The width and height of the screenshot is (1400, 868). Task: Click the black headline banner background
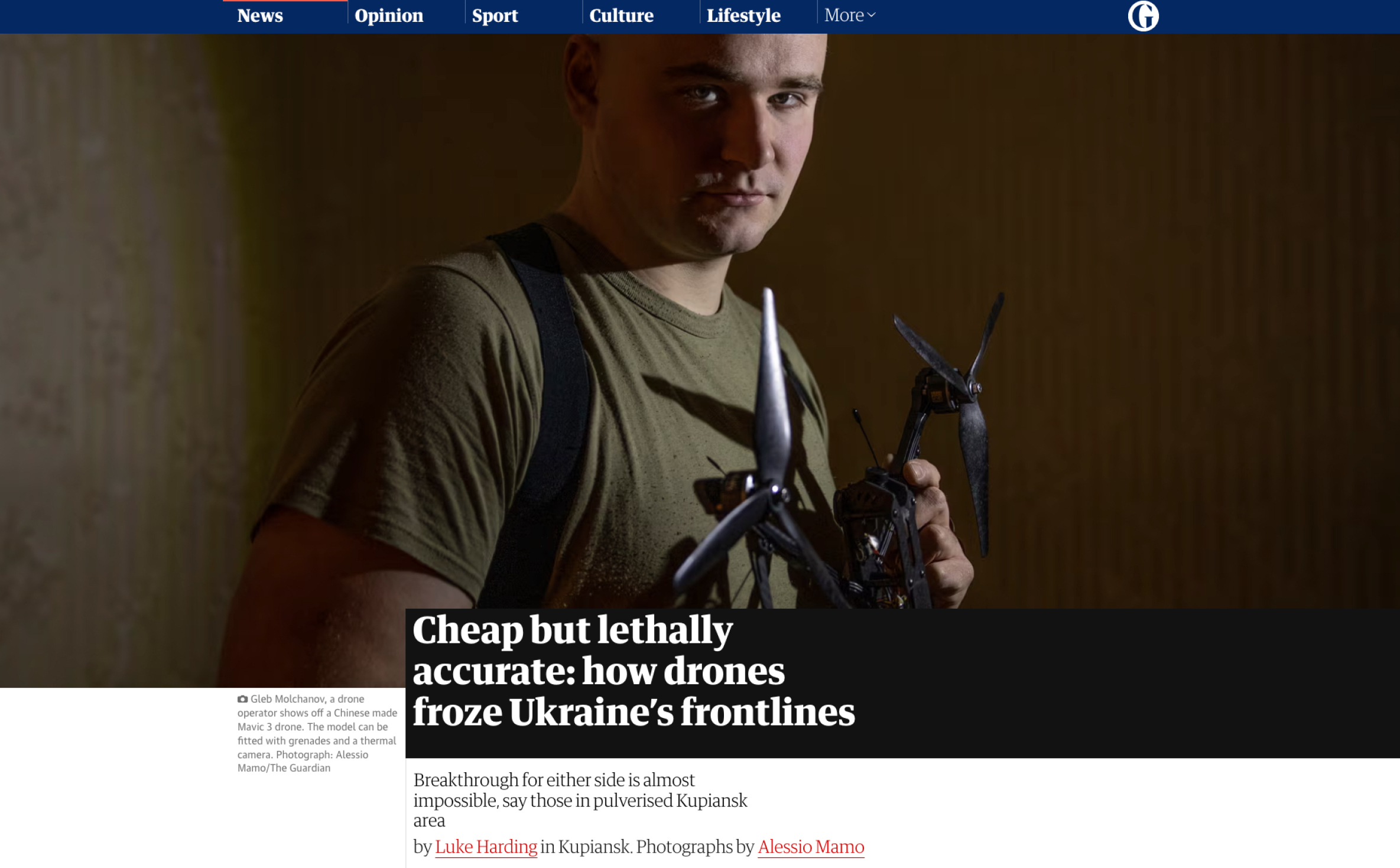click(x=1123, y=683)
